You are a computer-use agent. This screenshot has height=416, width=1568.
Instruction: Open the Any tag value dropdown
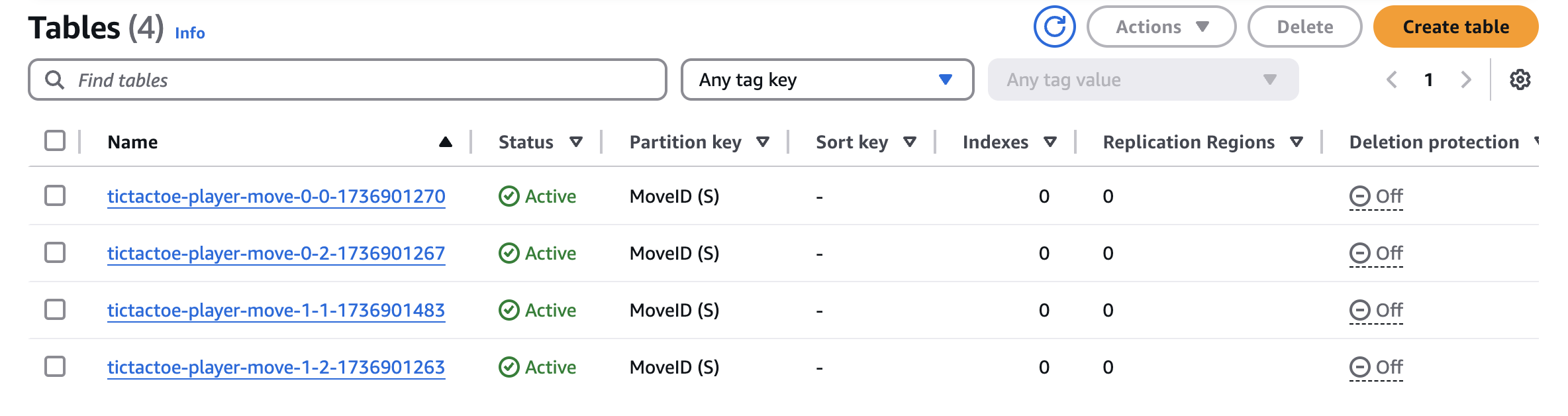click(1143, 80)
